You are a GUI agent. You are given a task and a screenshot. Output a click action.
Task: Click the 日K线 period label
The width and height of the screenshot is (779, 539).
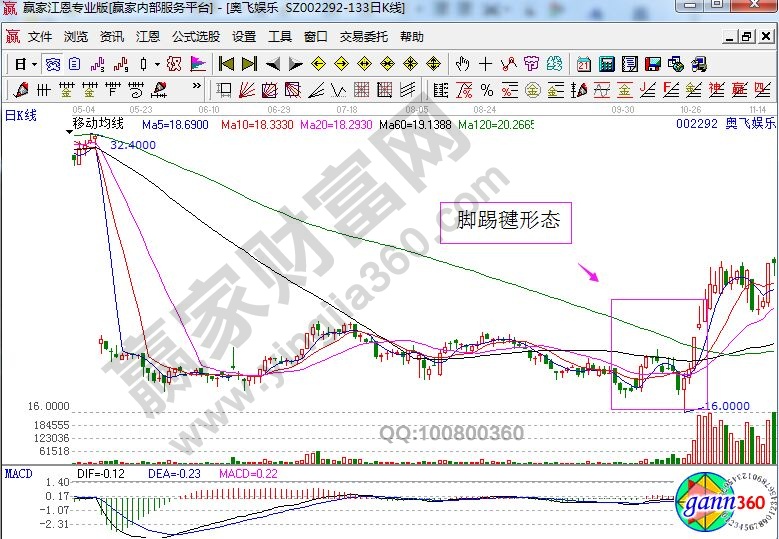point(18,114)
